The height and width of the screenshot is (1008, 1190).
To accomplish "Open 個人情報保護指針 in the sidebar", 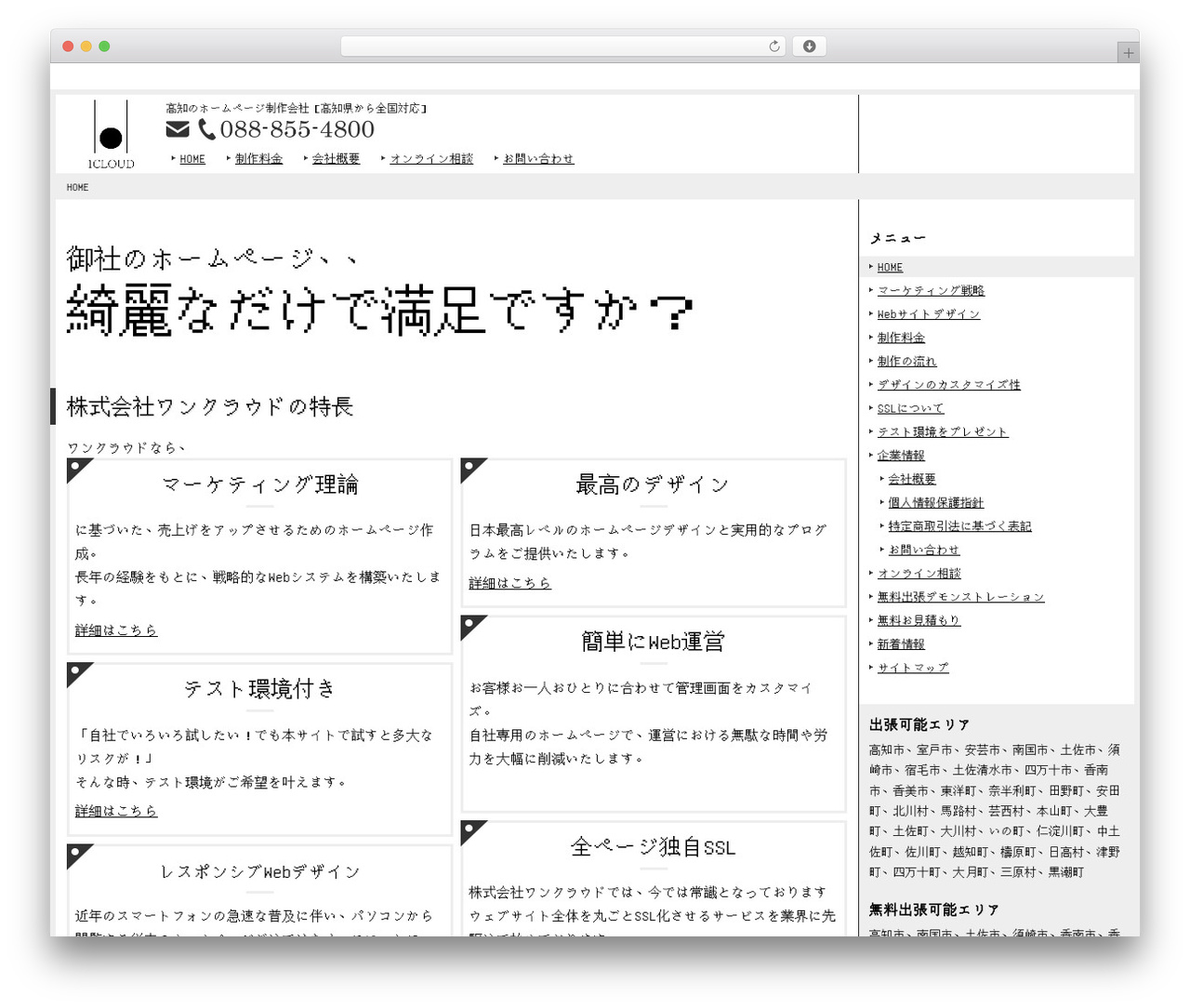I will (935, 502).
